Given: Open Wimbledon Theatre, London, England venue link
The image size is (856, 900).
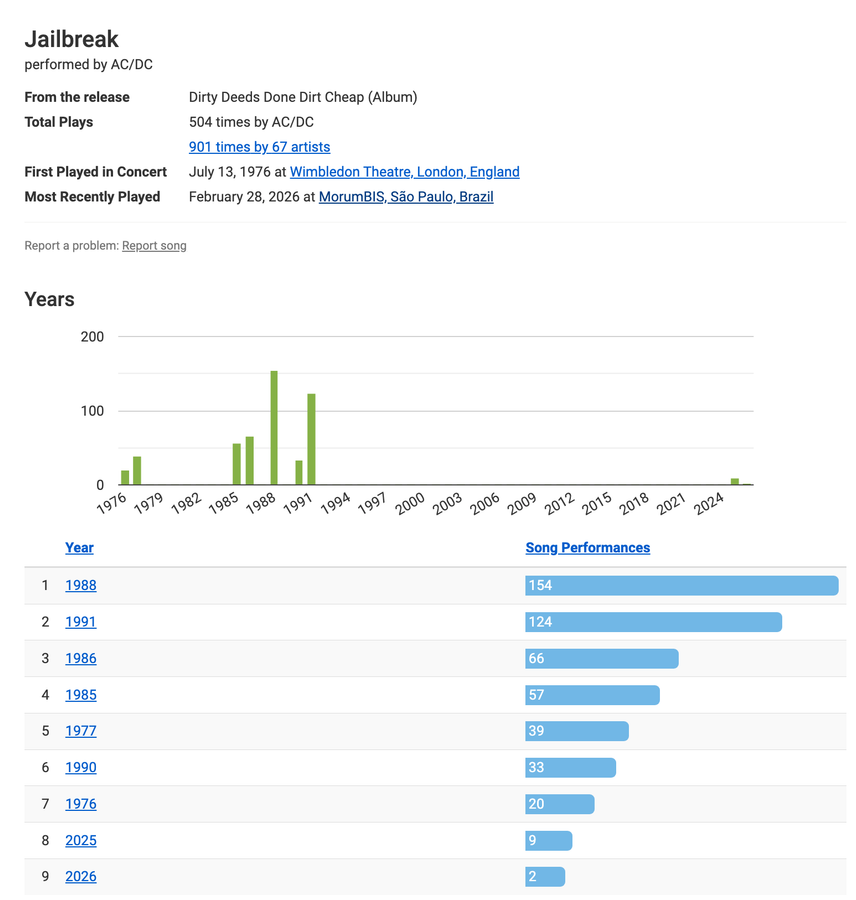Looking at the screenshot, I should coord(404,172).
